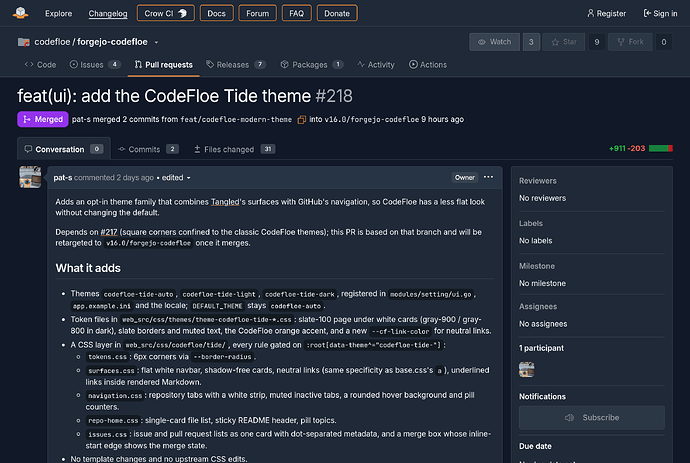Click the pull request title text
The width and height of the screenshot is (690, 463).
coord(164,96)
